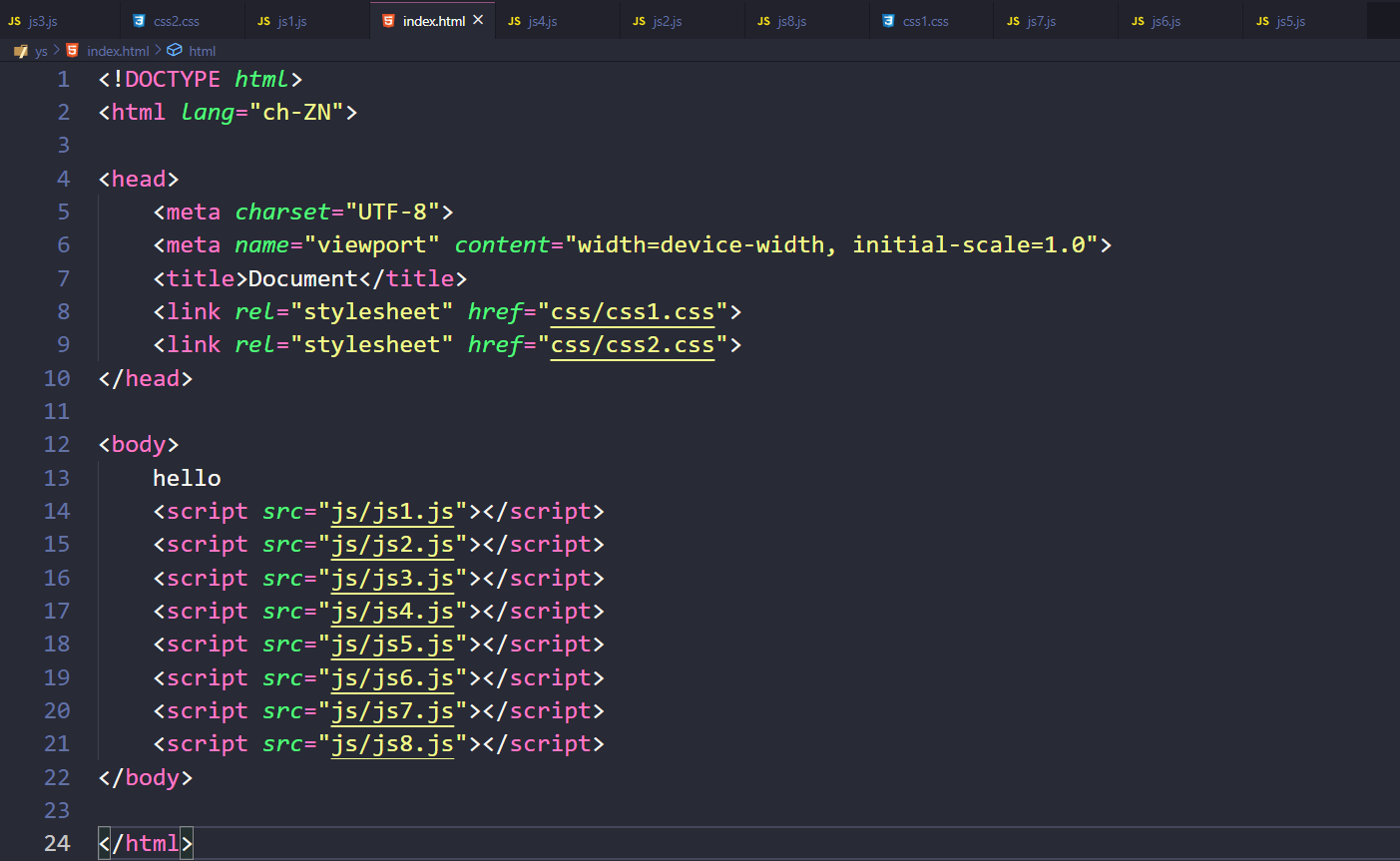The height and width of the screenshot is (861, 1400).
Task: Click line number 12 in gutter
Action: 57,445
